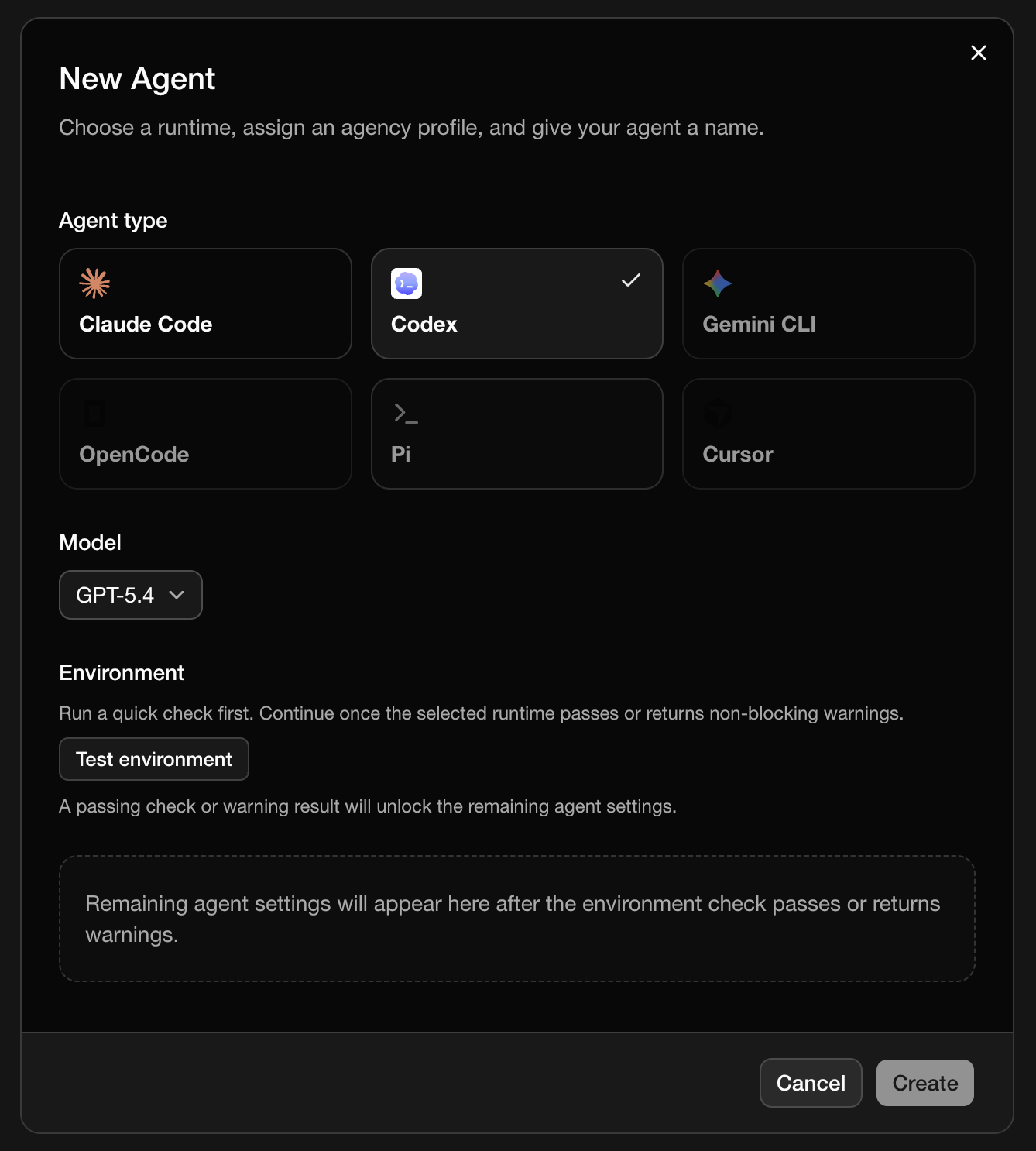Screen dimensions: 1036x1151
Task: Click the OpenCode square icon
Action: 94,414
